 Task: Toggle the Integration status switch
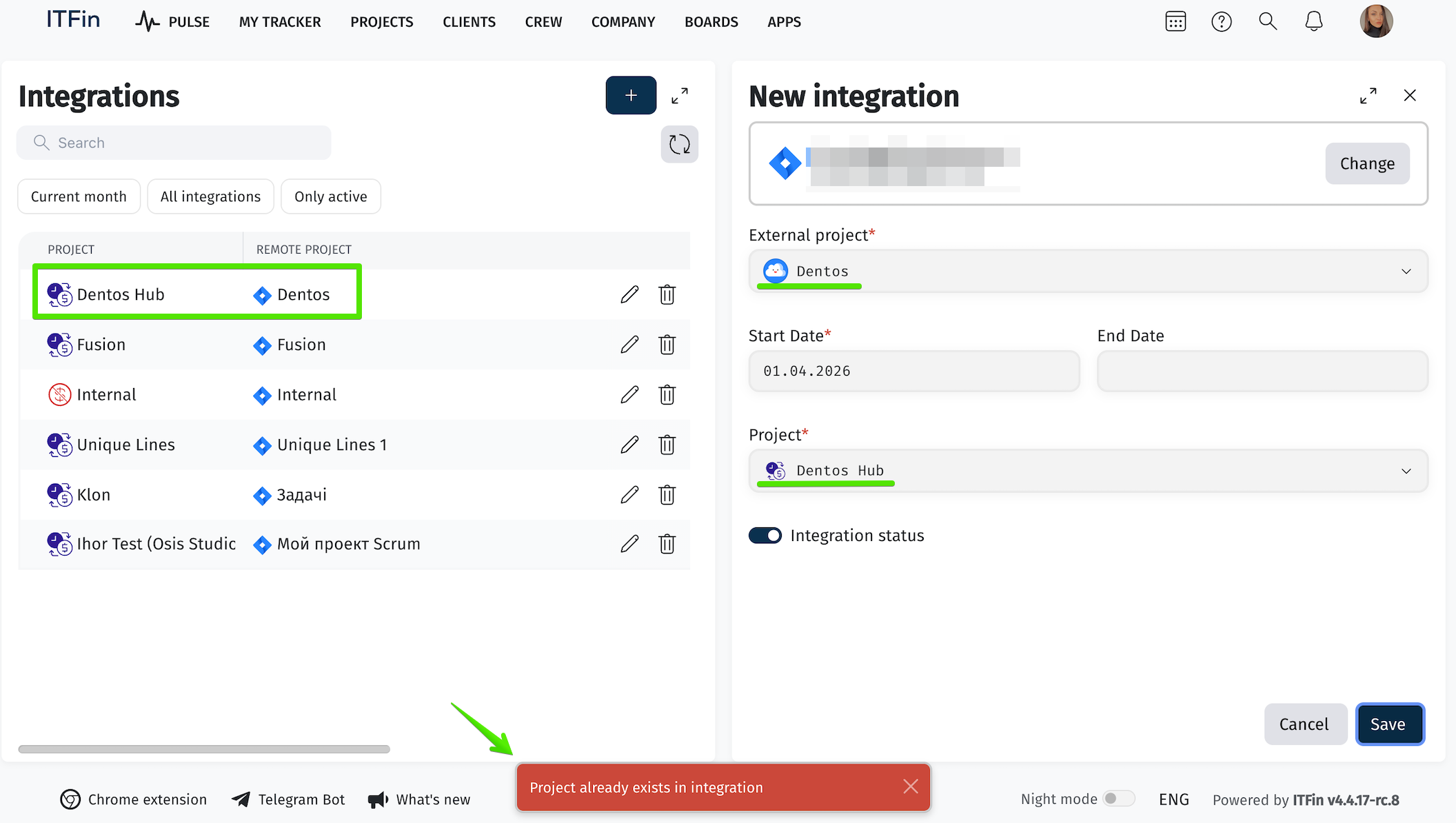click(765, 536)
